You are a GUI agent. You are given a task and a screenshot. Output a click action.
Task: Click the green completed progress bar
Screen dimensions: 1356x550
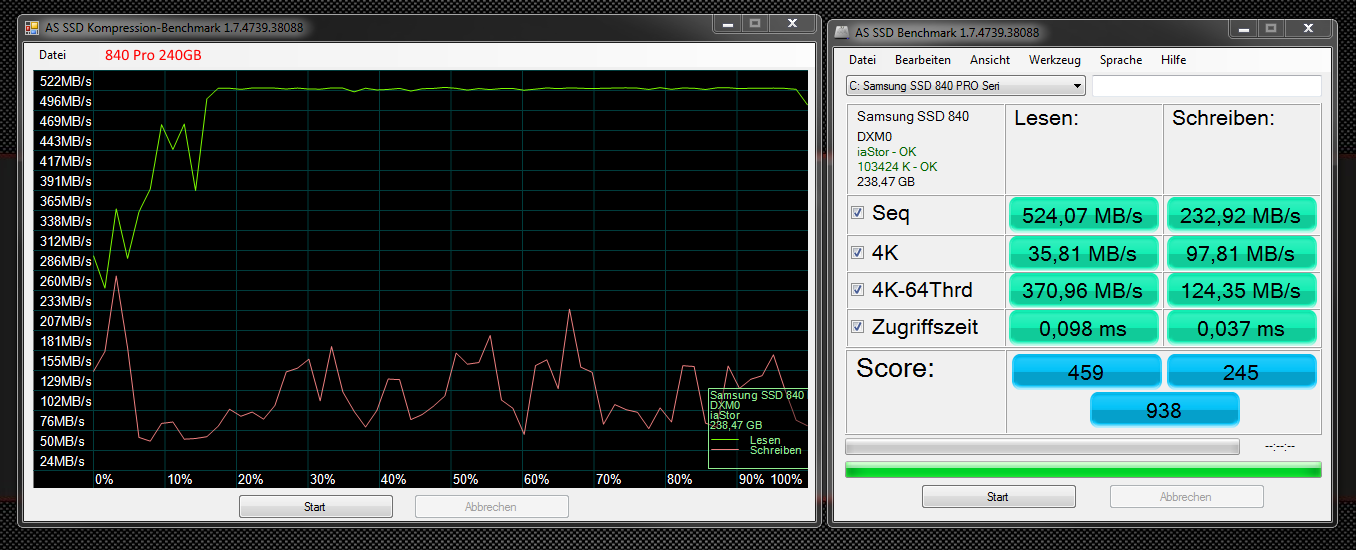click(x=1083, y=470)
